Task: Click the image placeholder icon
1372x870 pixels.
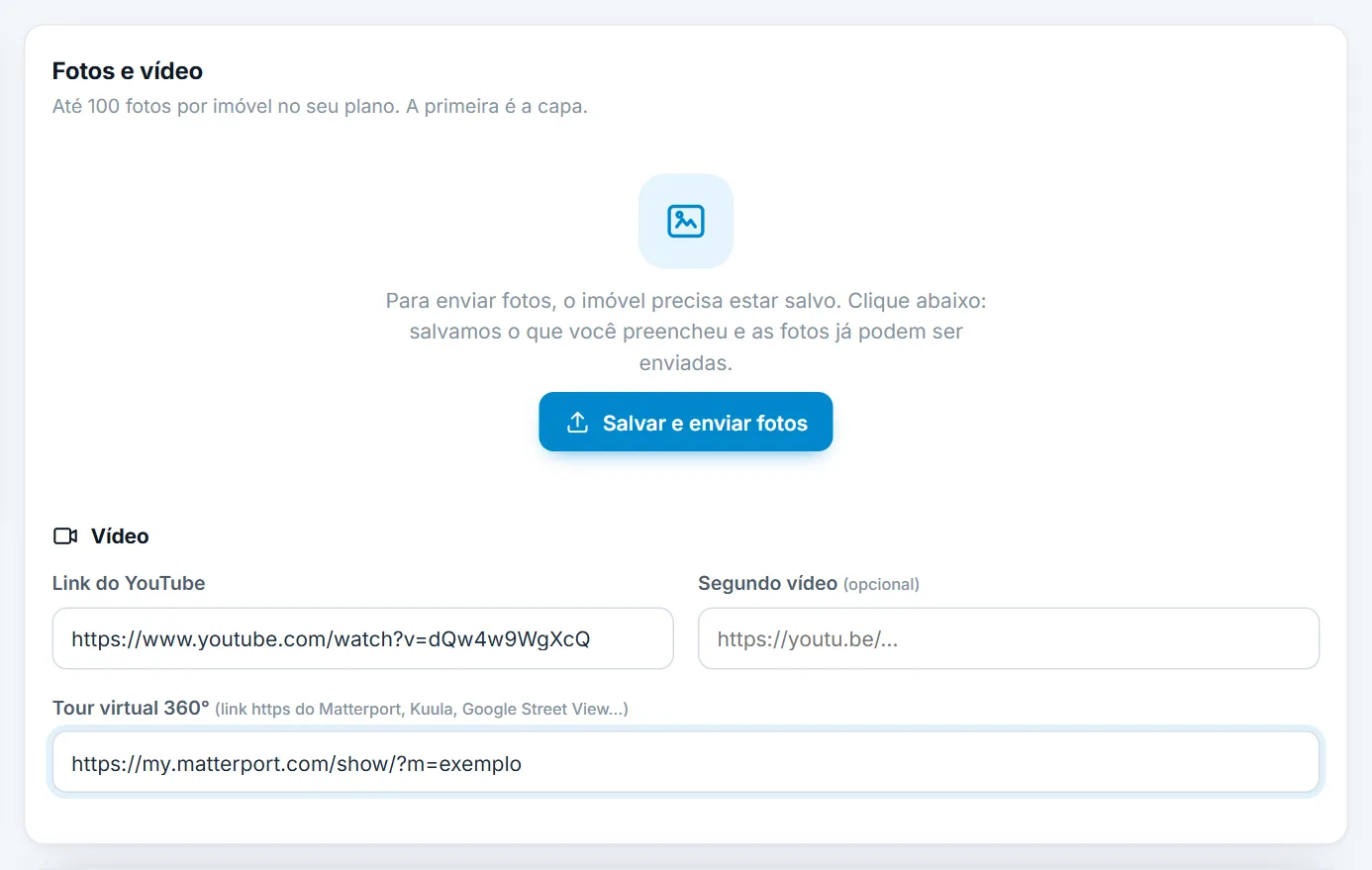Action: click(x=685, y=221)
